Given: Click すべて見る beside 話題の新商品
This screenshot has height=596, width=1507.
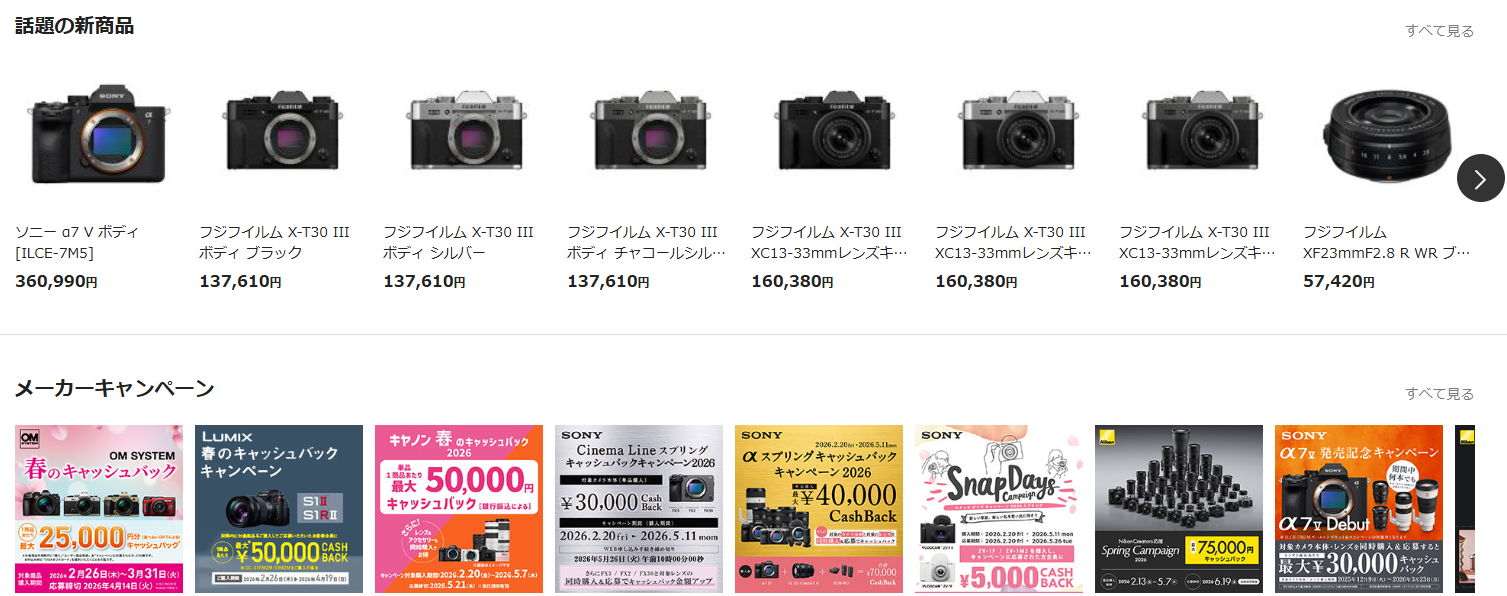Looking at the screenshot, I should [1439, 30].
